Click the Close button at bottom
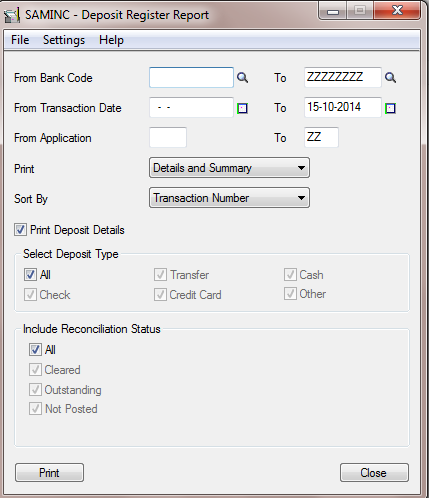 point(374,472)
